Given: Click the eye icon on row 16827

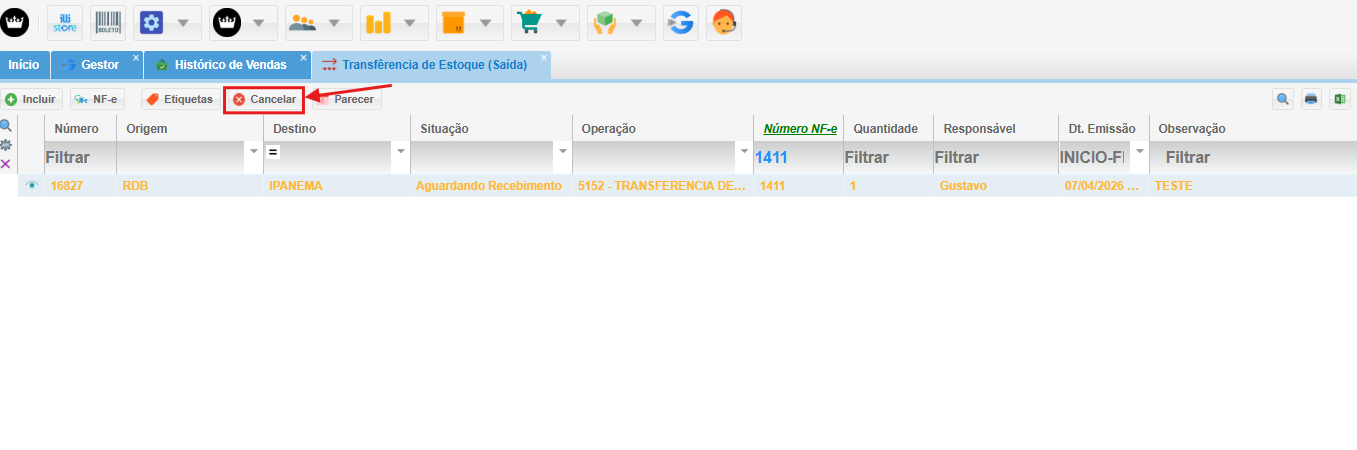Looking at the screenshot, I should click(32, 186).
